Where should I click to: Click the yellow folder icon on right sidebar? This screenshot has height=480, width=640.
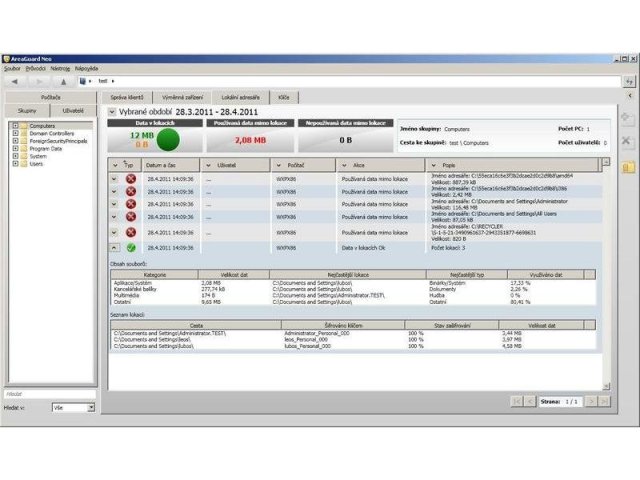[627, 167]
